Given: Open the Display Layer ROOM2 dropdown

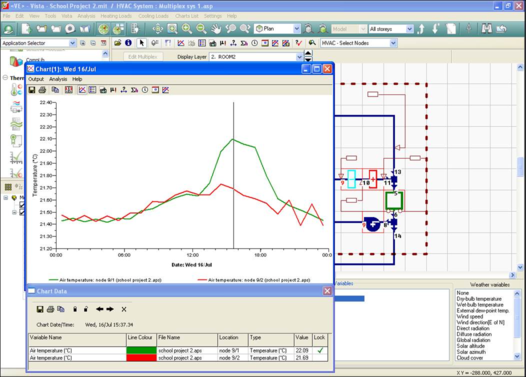Looking at the screenshot, I should pos(299,57).
